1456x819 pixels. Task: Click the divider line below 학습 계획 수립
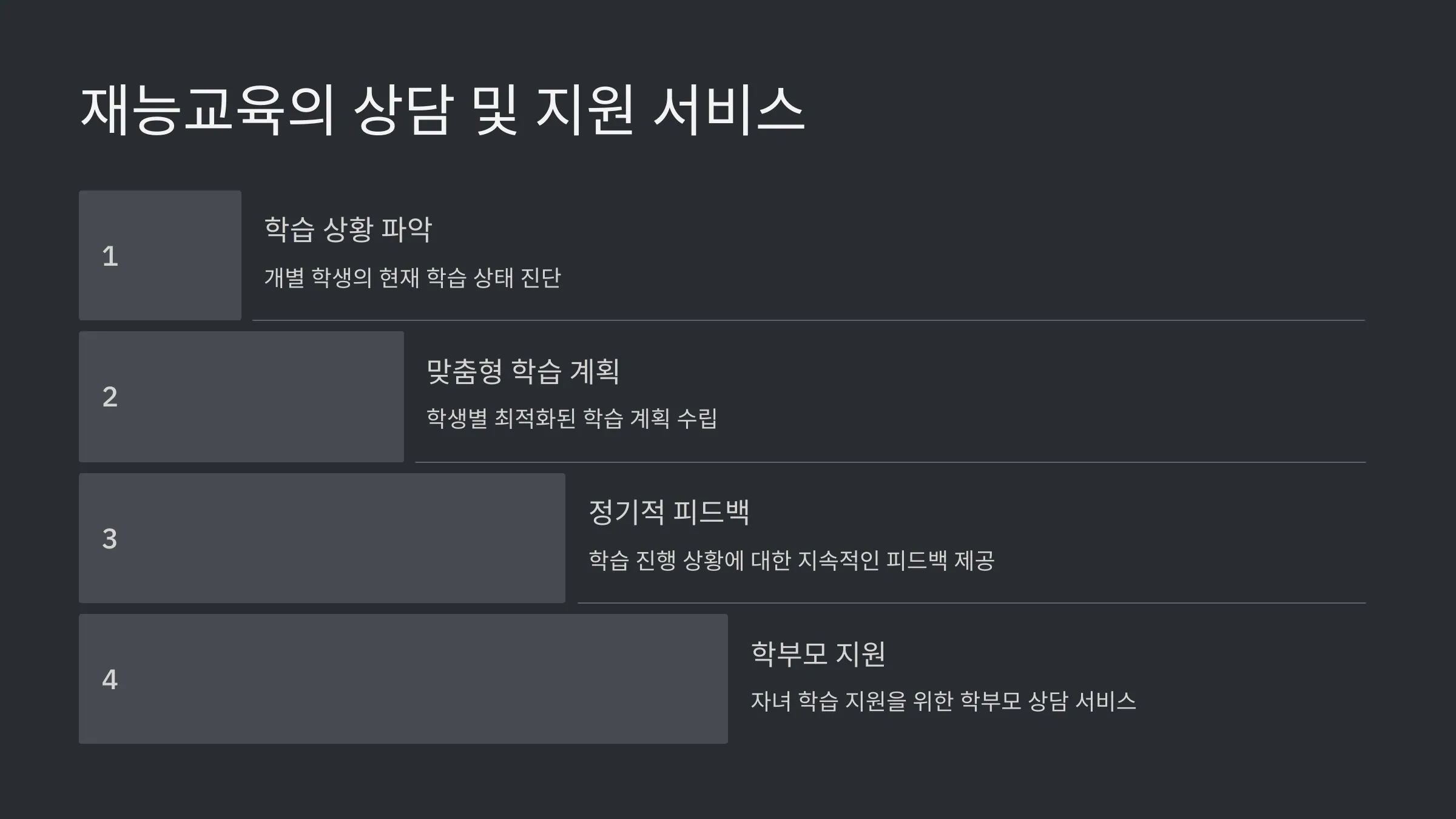pyautogui.click(x=891, y=462)
